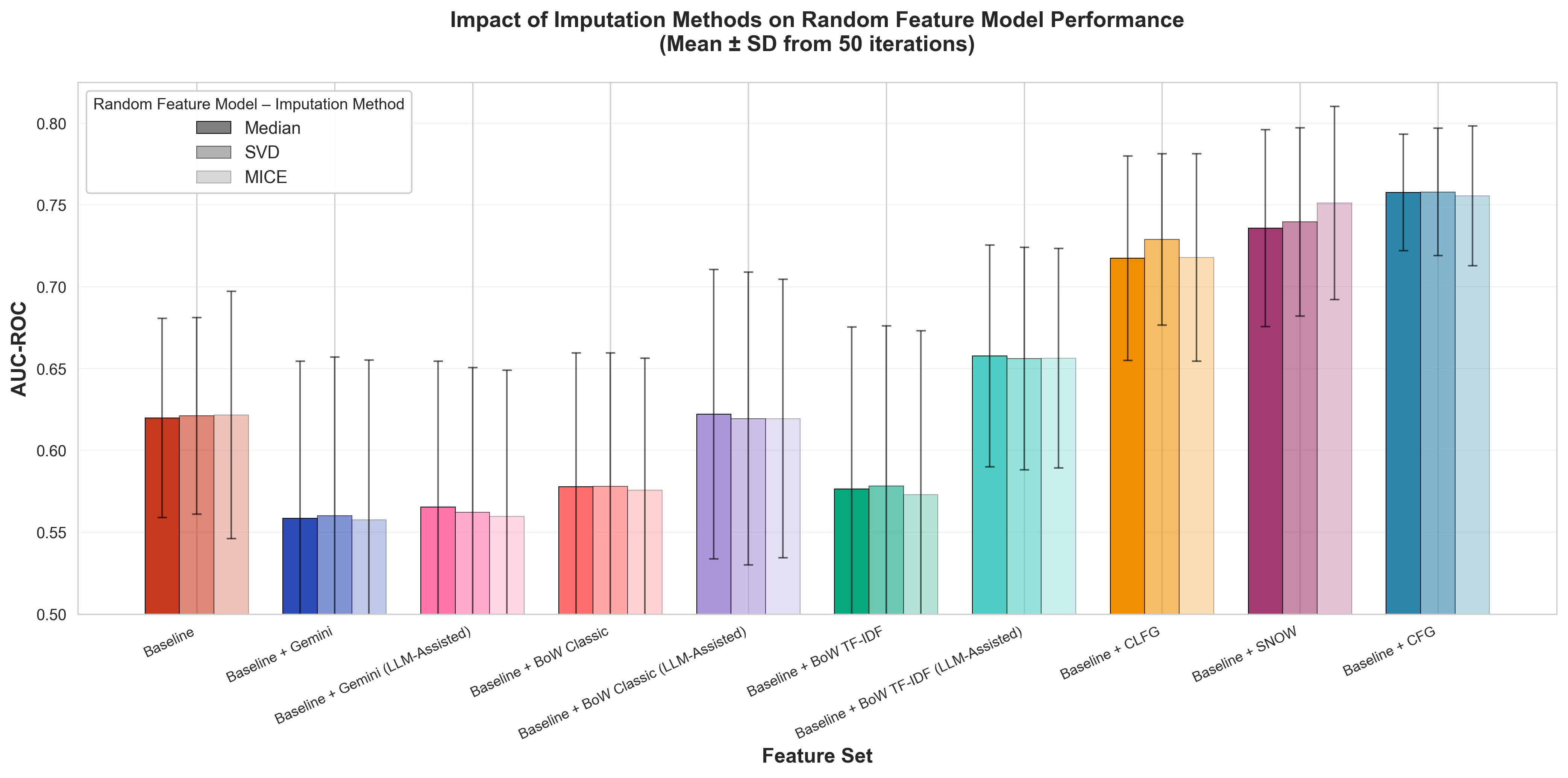The image size is (1568, 778).
Task: Click the SVD legend color swatch
Action: click(x=213, y=152)
